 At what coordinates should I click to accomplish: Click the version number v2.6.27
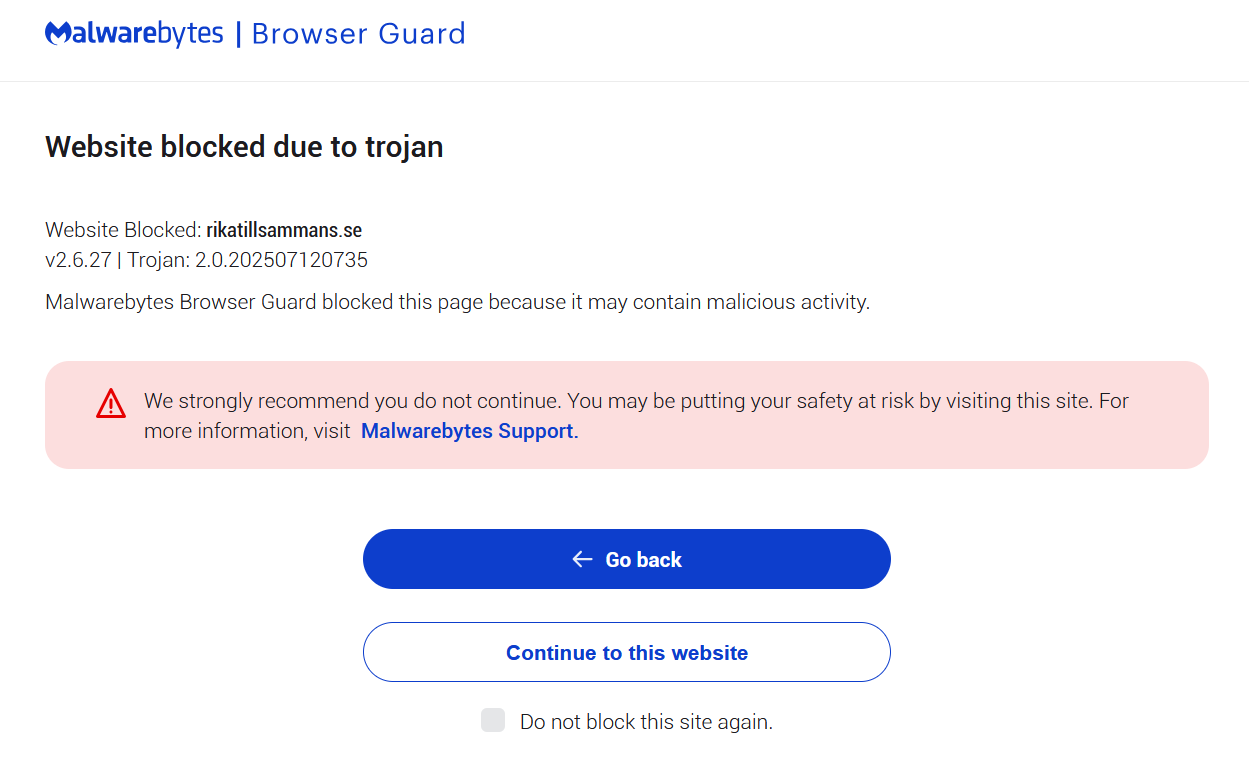tap(78, 260)
